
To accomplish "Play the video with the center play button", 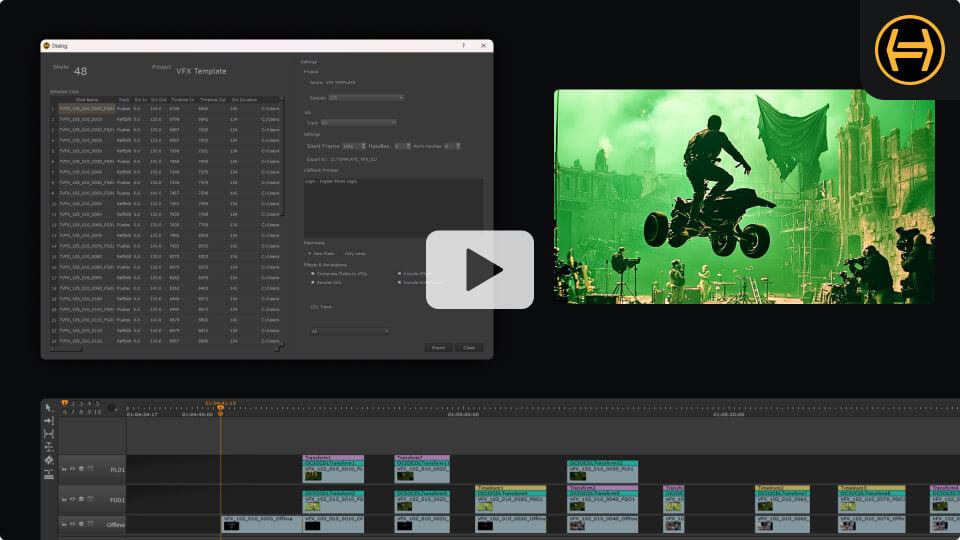I will pos(480,269).
